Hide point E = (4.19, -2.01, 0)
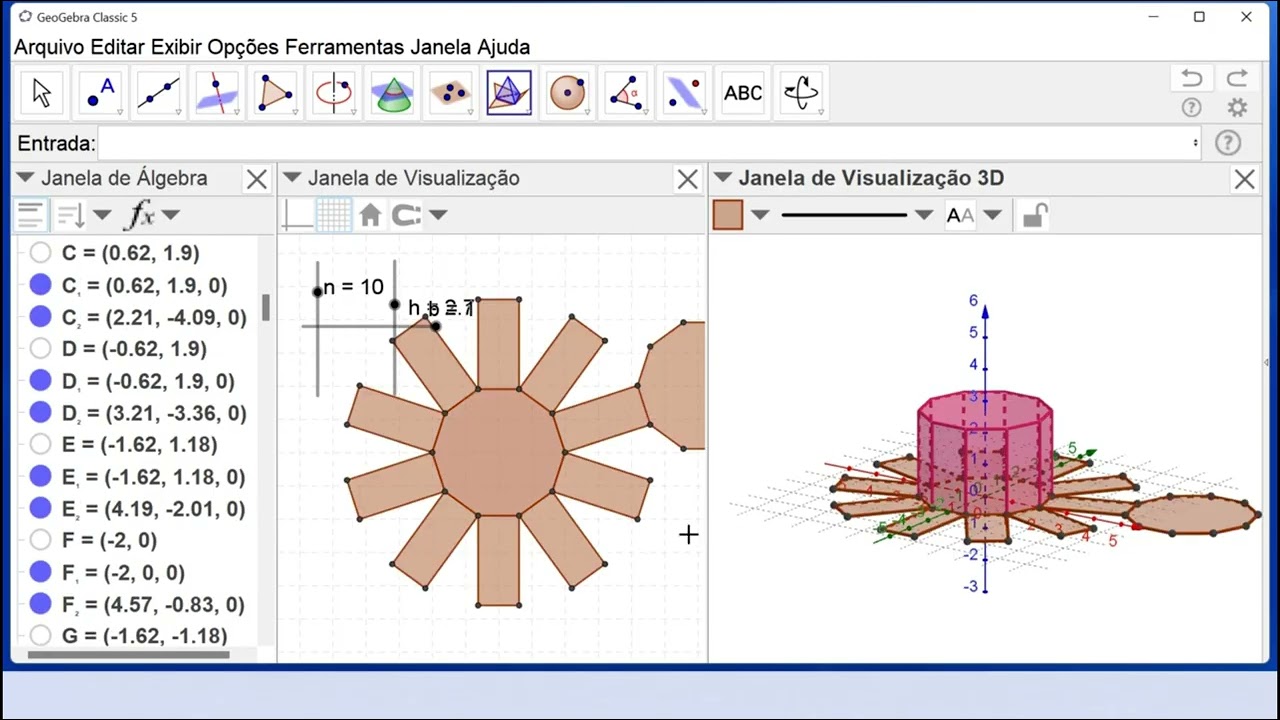Screen dimensions: 1280x720 40,509
